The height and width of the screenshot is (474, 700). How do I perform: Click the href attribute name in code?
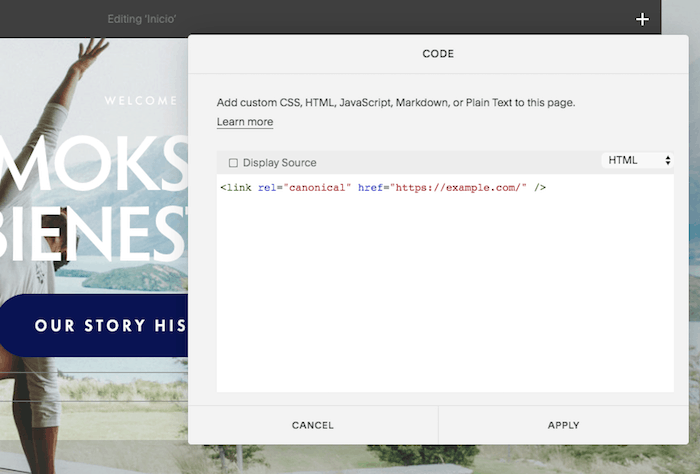(371, 187)
